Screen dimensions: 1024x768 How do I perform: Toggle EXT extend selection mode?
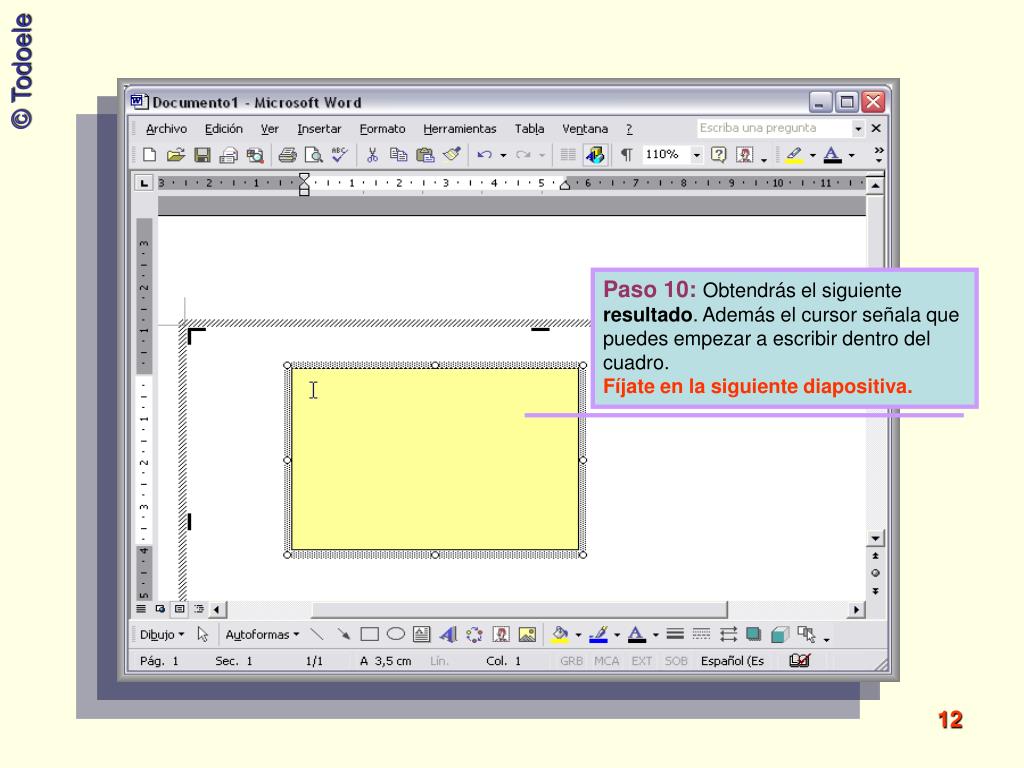click(x=641, y=661)
